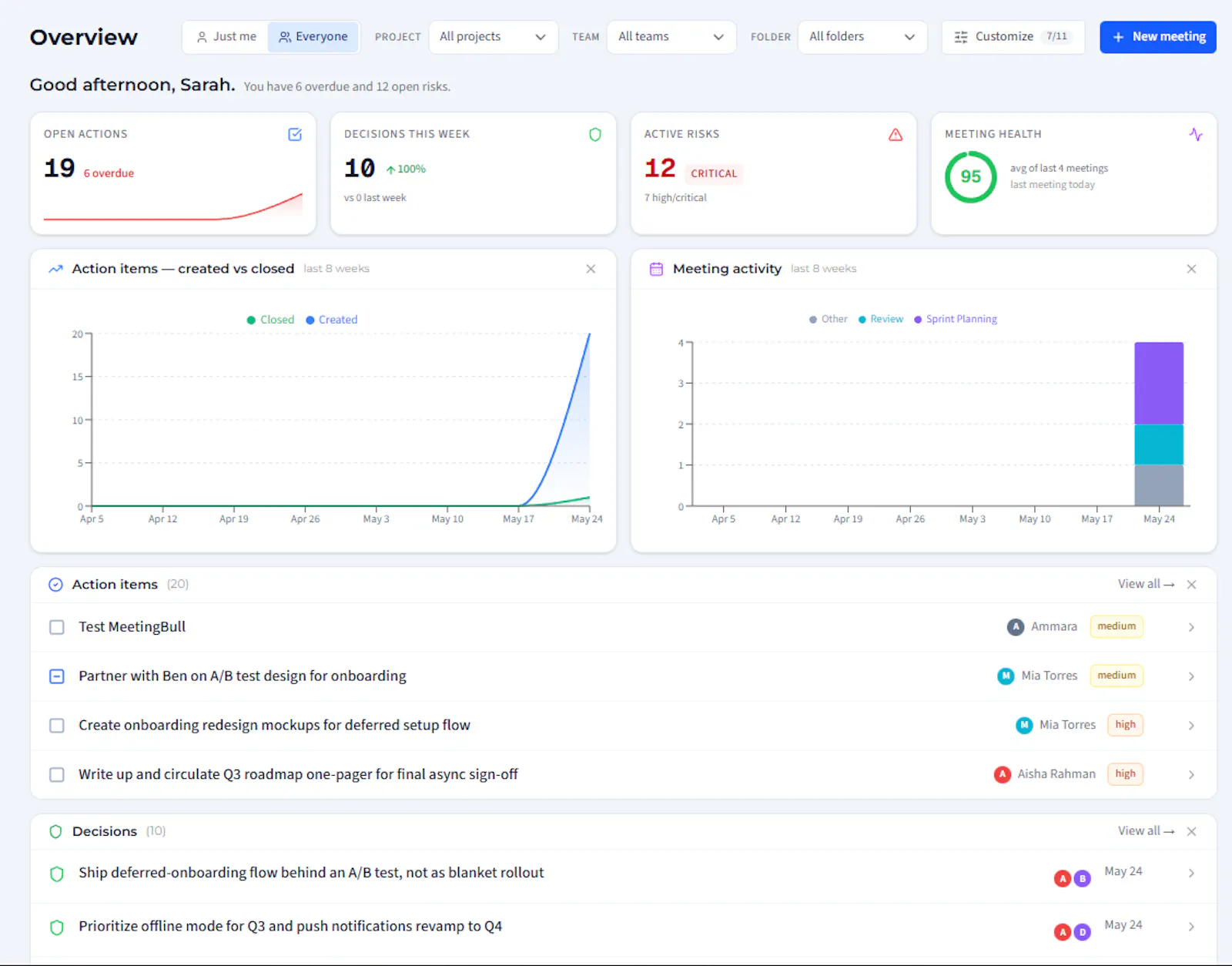Click the plus icon on New meeting
This screenshot has width=1232, height=966.
tap(1118, 37)
